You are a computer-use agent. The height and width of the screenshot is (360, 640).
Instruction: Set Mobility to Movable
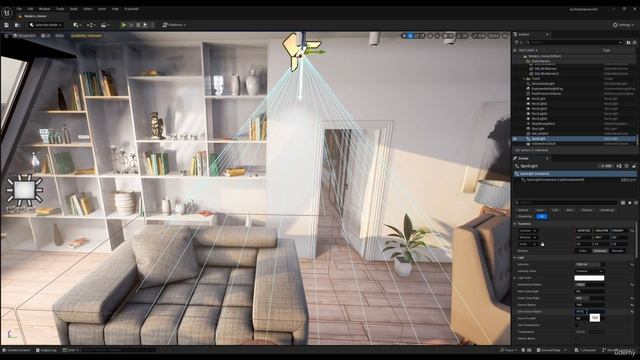[x=618, y=251]
